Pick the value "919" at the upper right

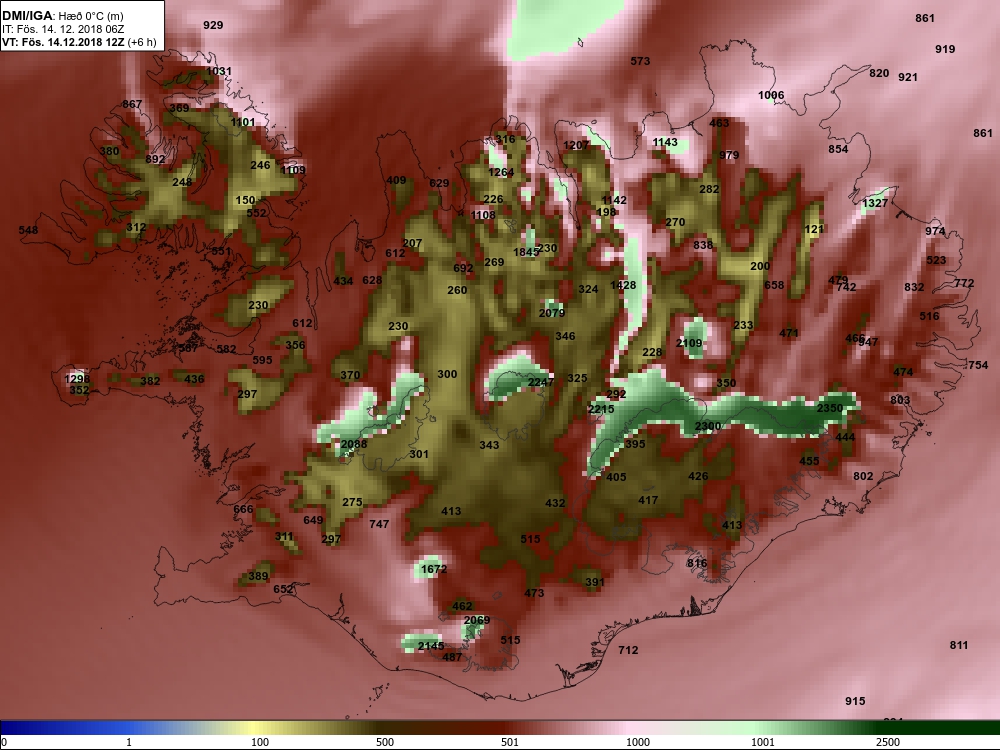[x=945, y=48]
